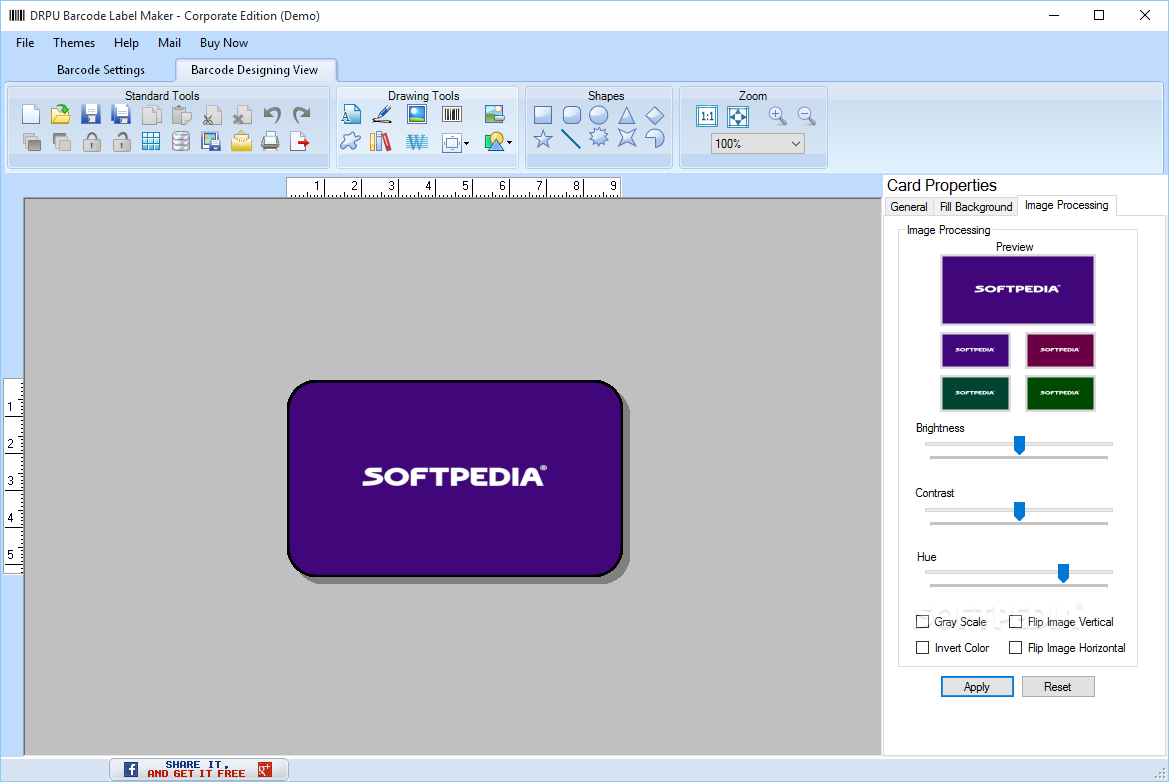Click the Save As double-floppy icon
This screenshot has height=782, width=1169.
click(121, 115)
